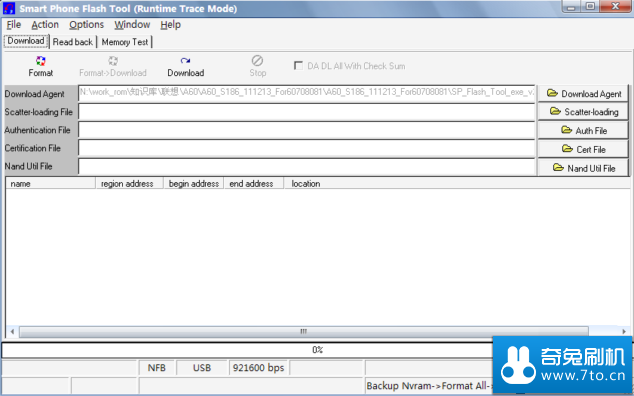Click the Auth File button
Image resolution: width=634 pixels, height=396 pixels.
coord(583,130)
